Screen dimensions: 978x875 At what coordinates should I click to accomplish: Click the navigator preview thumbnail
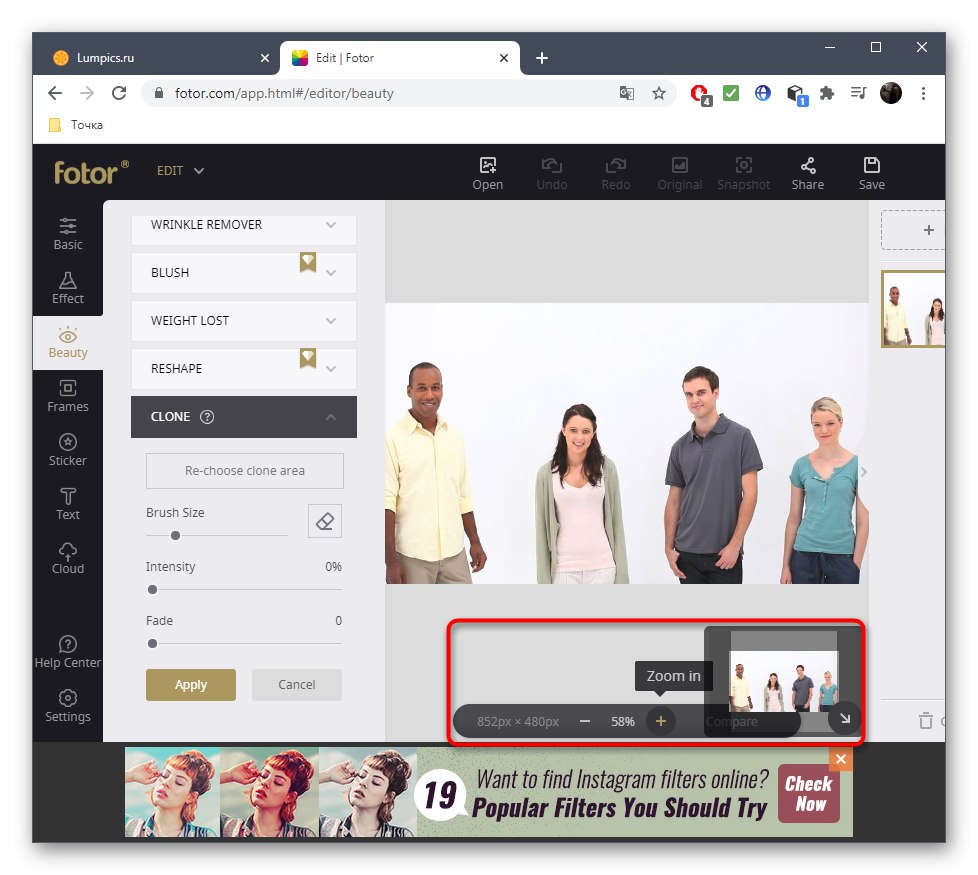click(783, 682)
